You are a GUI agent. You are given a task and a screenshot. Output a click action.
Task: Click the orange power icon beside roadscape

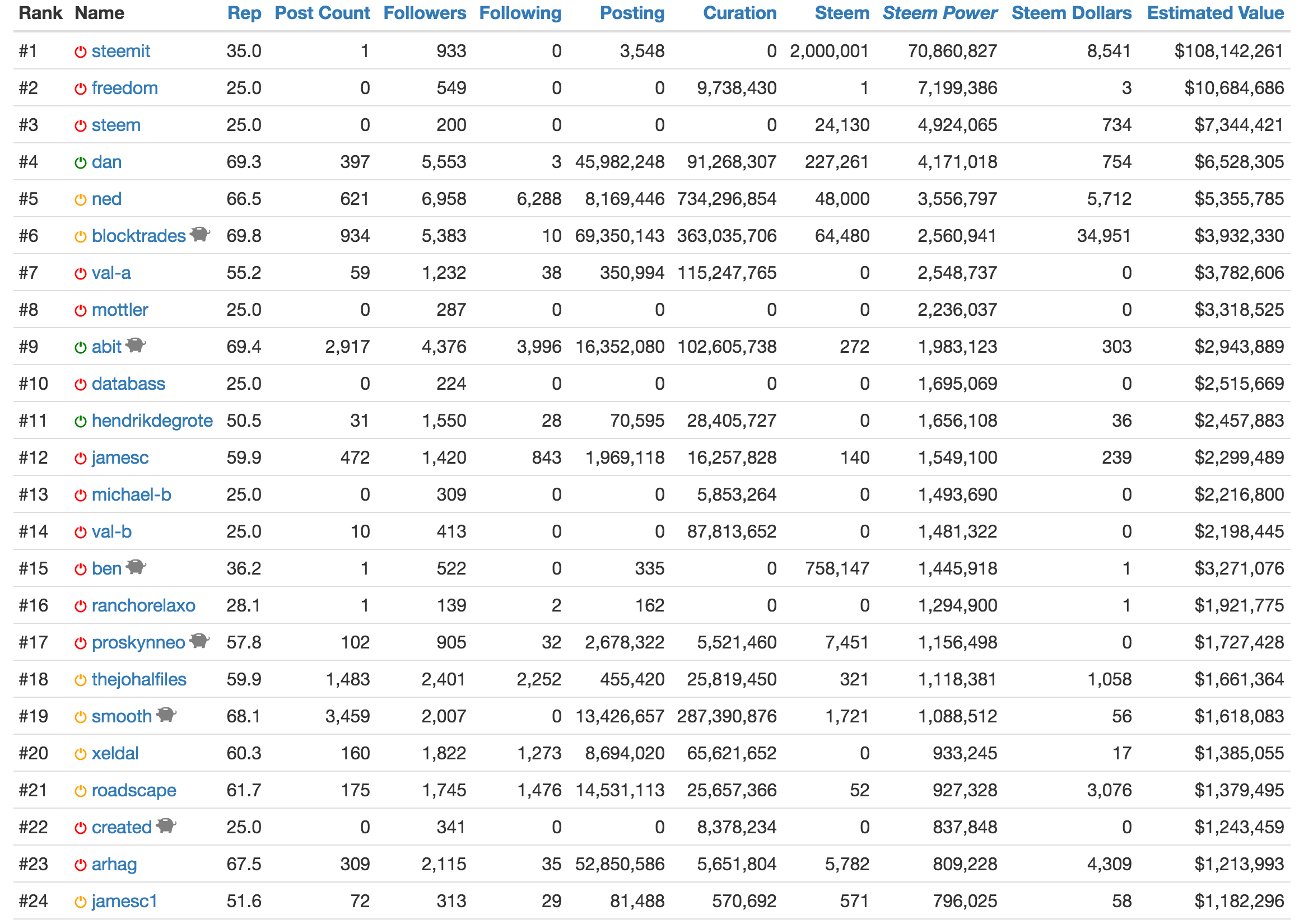[81, 791]
